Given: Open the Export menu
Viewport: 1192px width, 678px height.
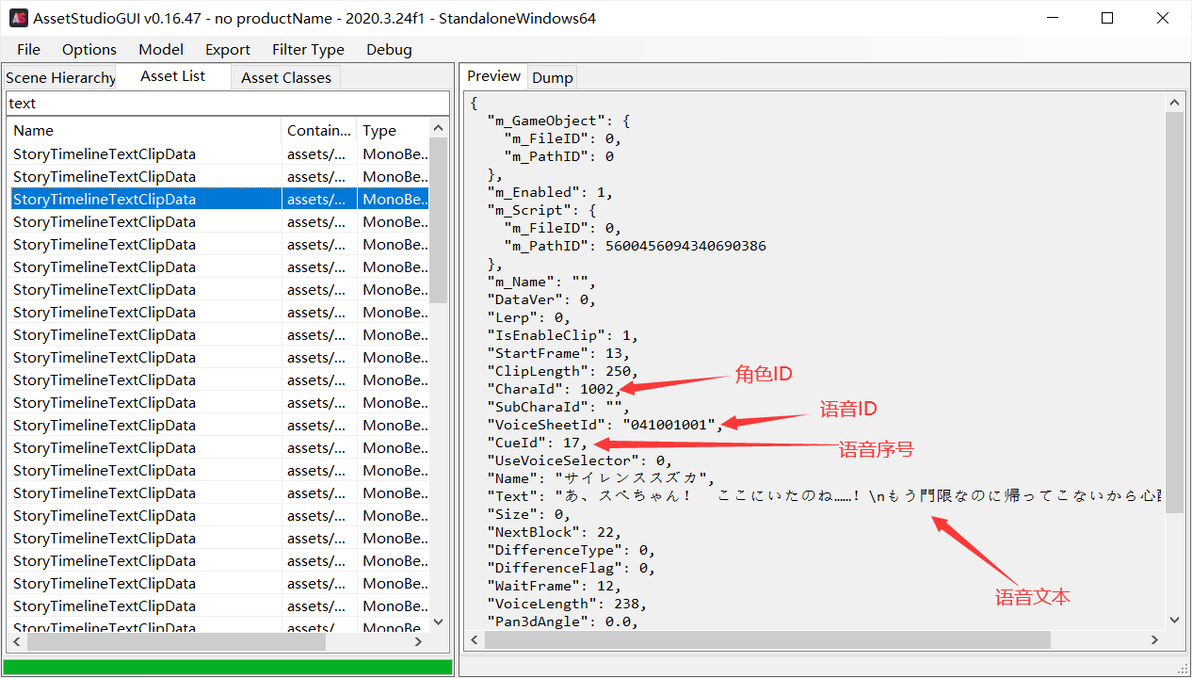Looking at the screenshot, I should [227, 49].
